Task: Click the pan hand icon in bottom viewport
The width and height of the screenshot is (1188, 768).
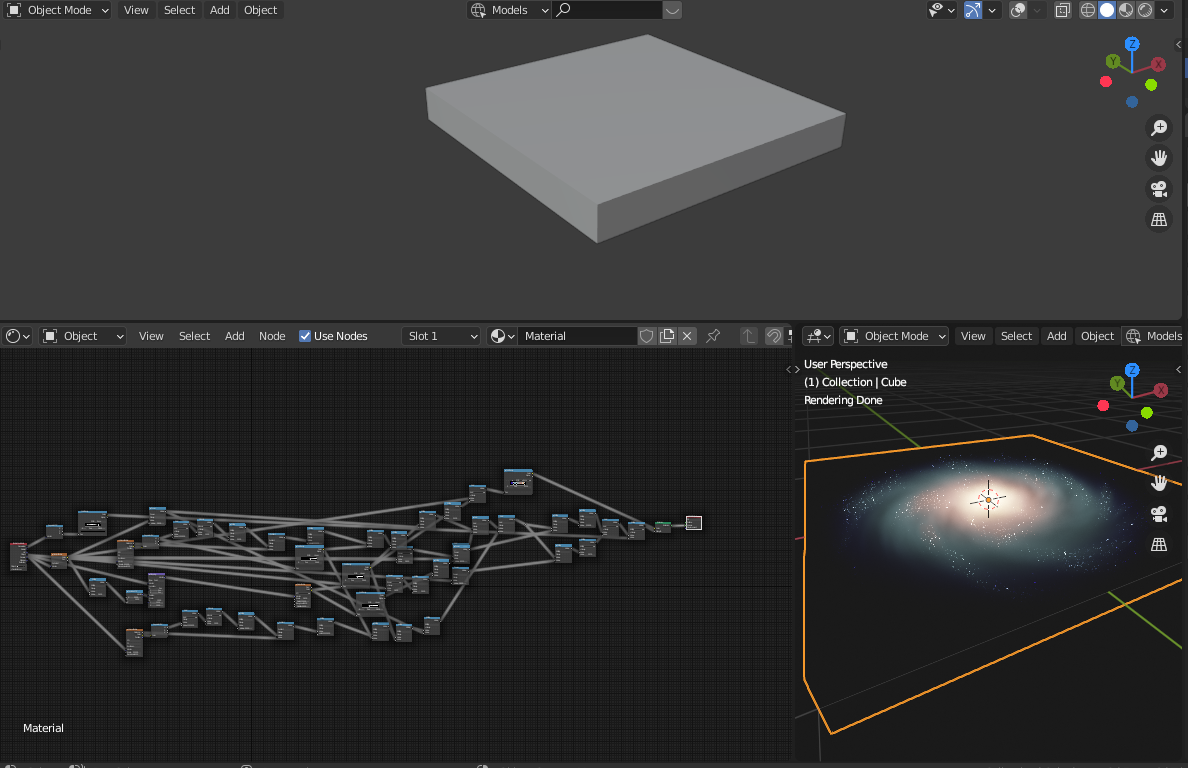Action: pyautogui.click(x=1159, y=483)
